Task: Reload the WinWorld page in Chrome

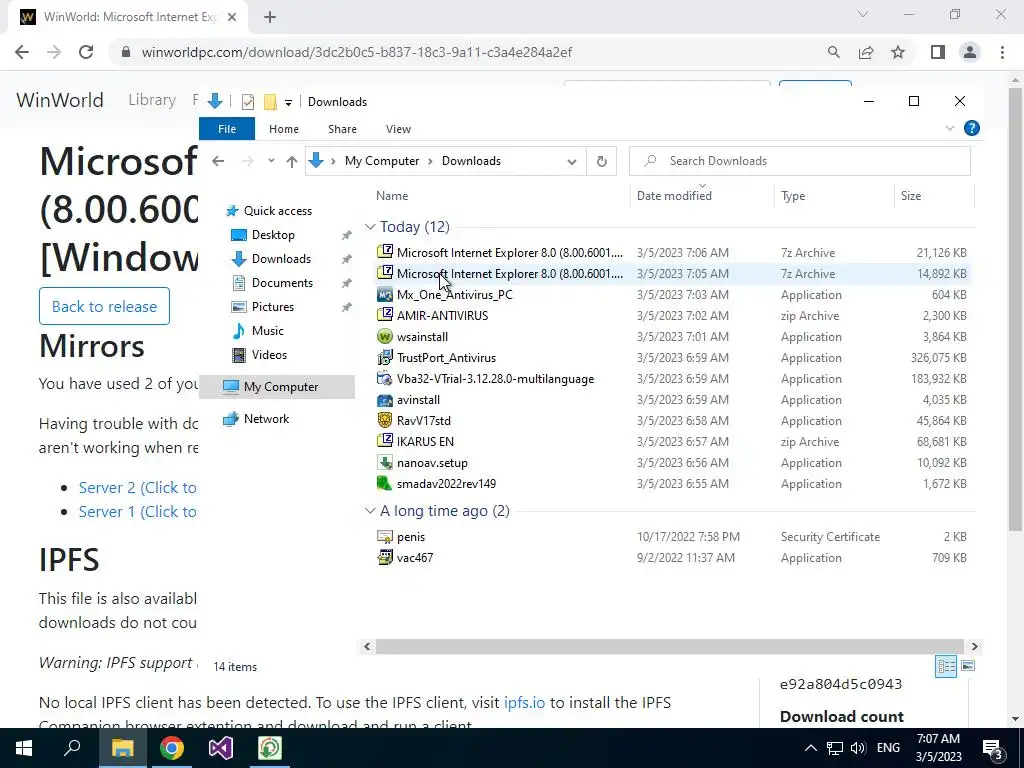Action: tap(86, 52)
